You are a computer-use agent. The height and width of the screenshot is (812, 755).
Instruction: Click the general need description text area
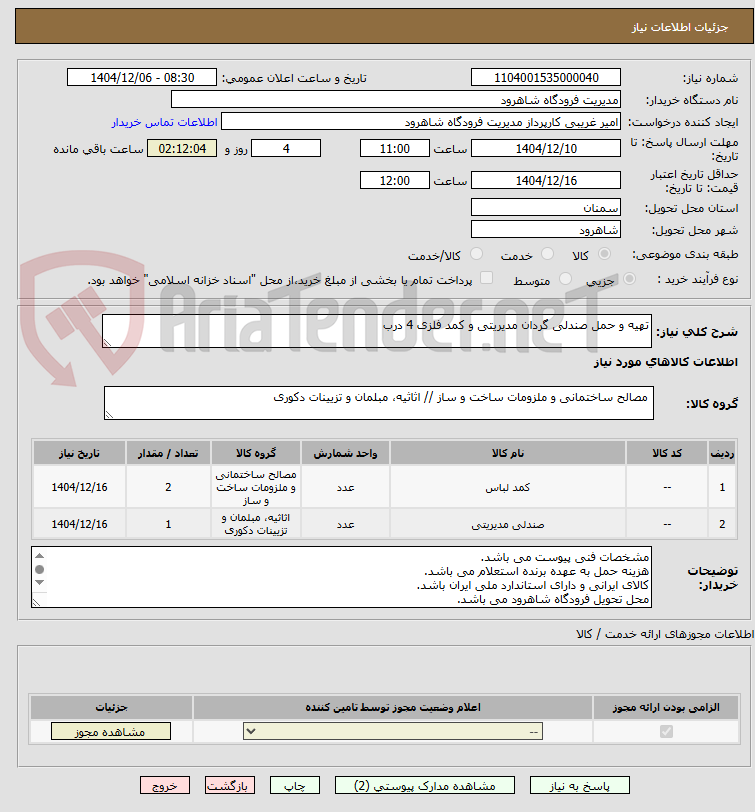[377, 331]
